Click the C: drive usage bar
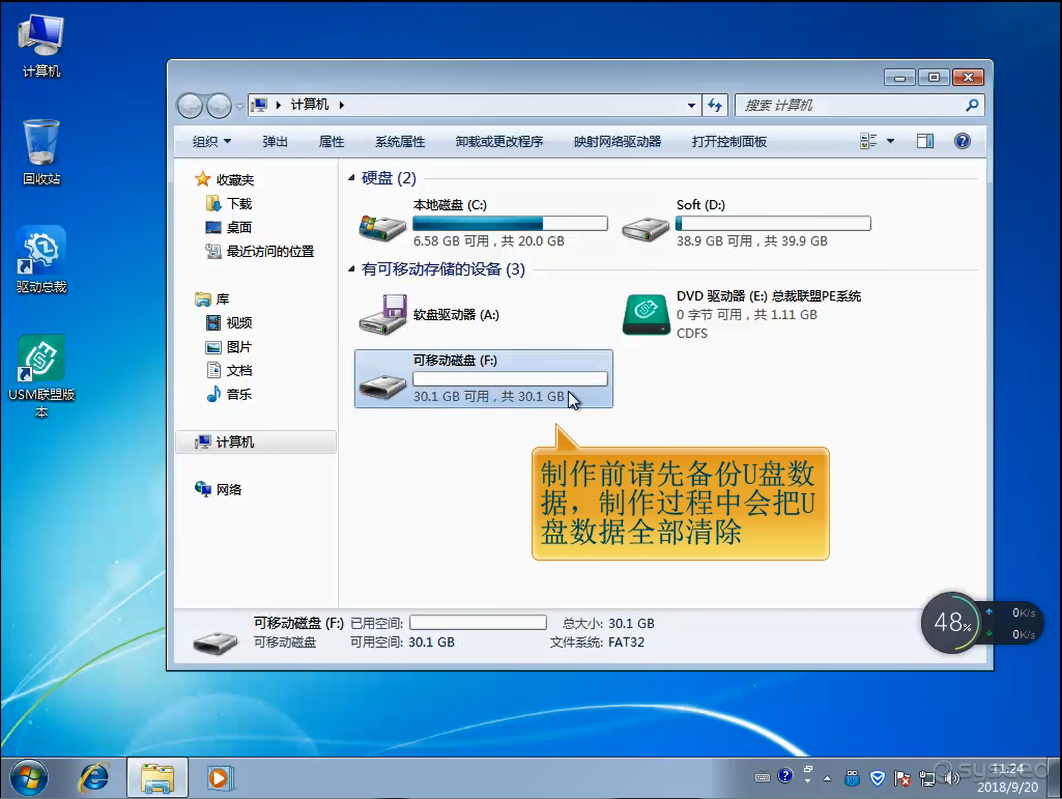 coord(510,223)
